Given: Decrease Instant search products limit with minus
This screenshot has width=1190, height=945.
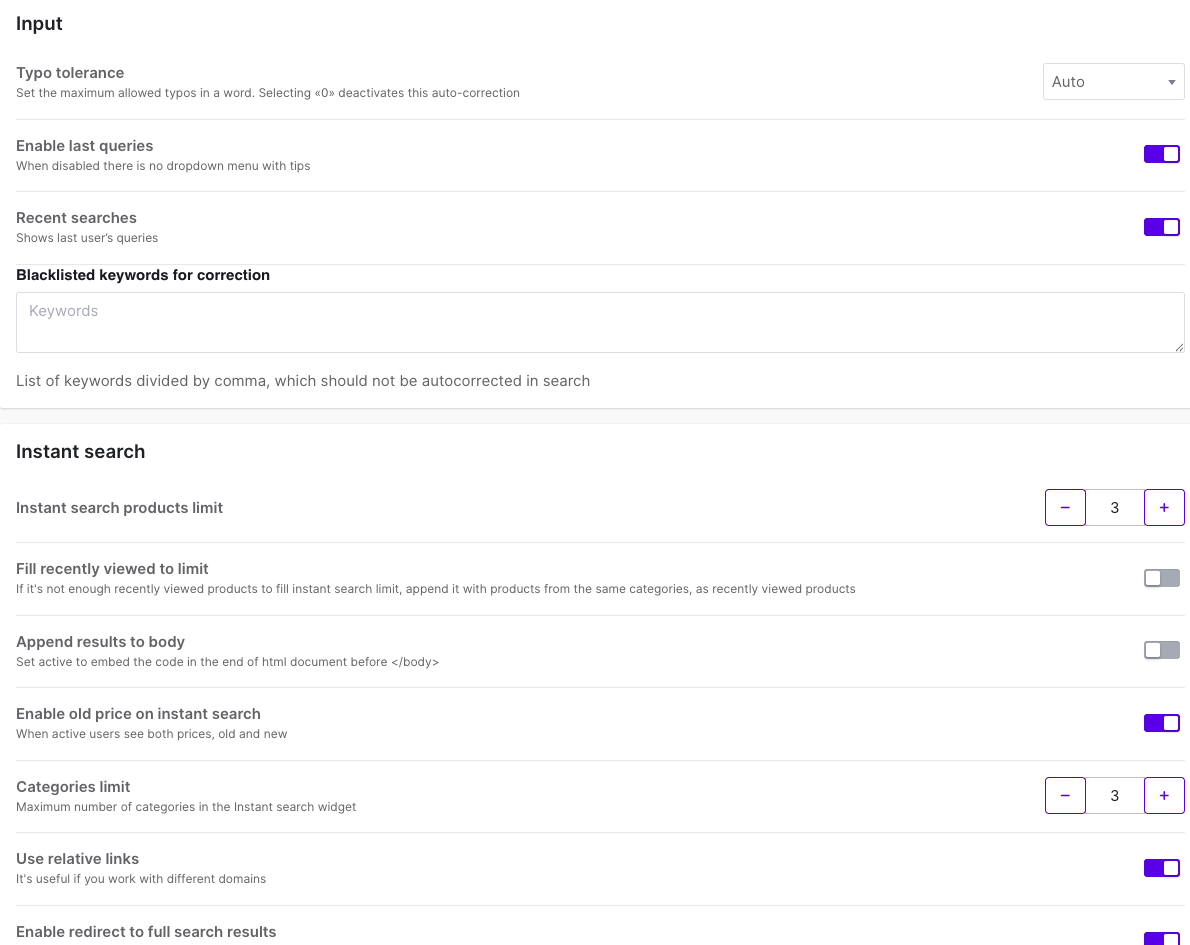Looking at the screenshot, I should (x=1065, y=508).
